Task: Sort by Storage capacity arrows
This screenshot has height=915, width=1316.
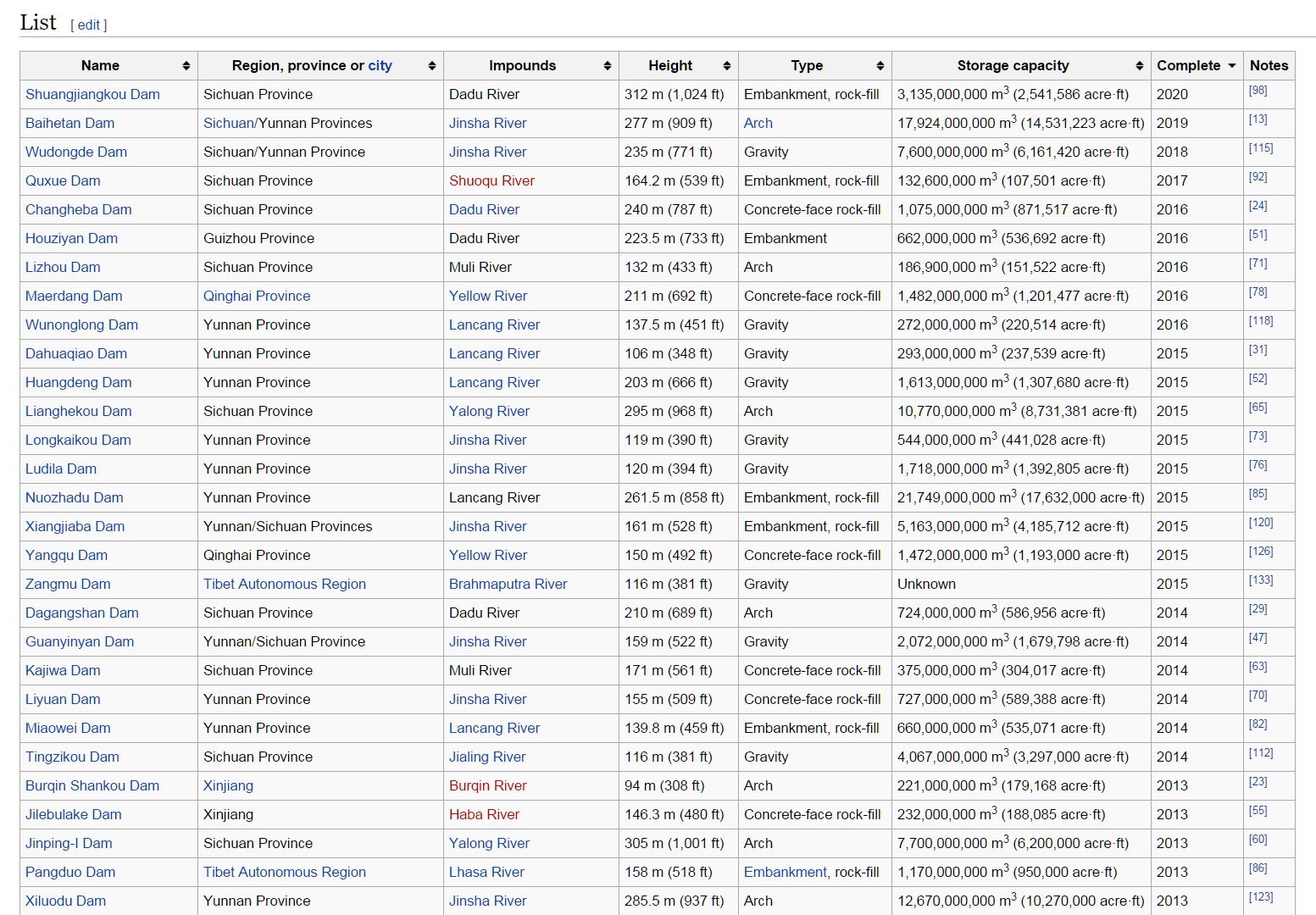Action: (1140, 66)
